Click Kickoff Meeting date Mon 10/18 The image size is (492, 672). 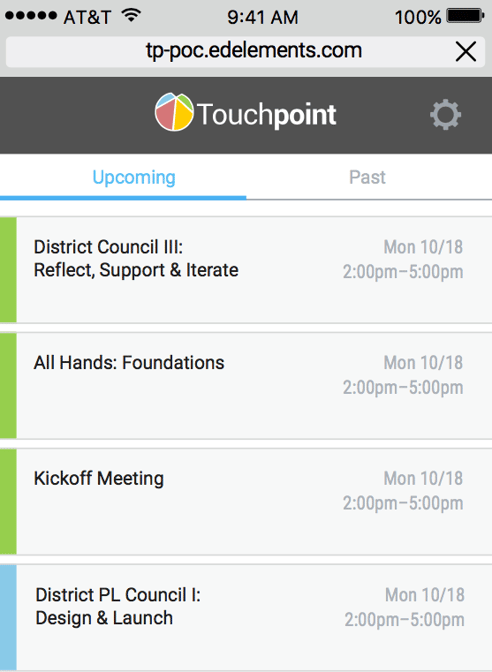pos(423,478)
